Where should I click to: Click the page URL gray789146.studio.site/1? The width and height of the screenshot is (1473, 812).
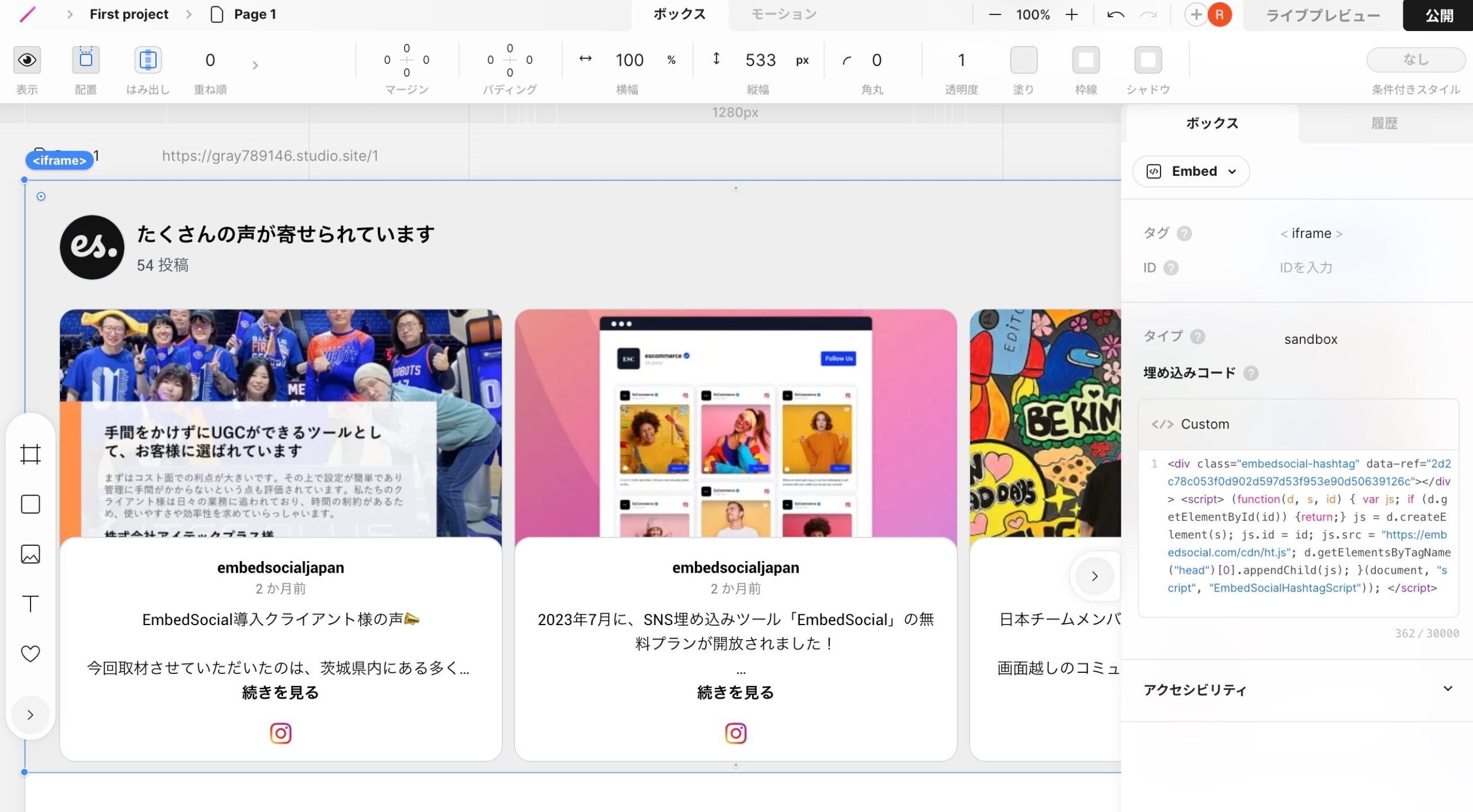pos(270,156)
